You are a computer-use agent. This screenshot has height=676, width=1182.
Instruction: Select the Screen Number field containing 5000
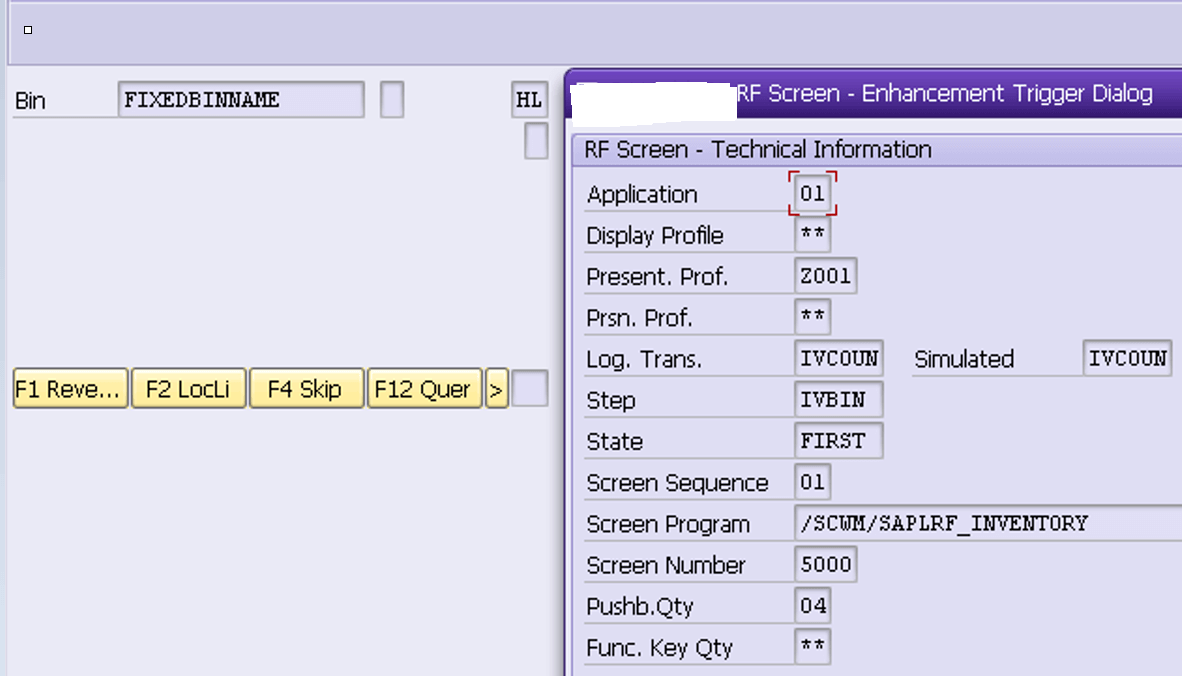(x=824, y=564)
